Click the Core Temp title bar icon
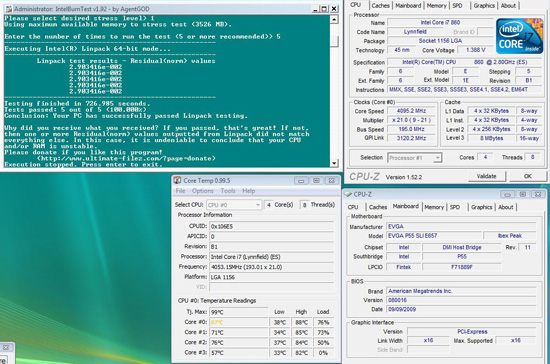Image resolution: width=550 pixels, height=364 pixels. [177, 180]
